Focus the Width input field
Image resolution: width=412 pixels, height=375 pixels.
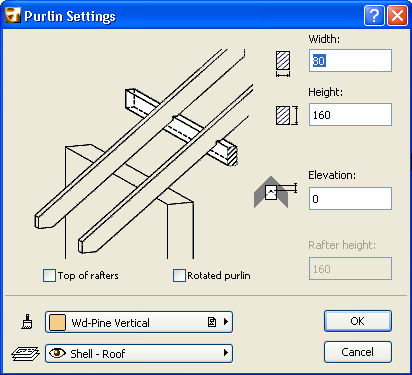tap(350, 61)
